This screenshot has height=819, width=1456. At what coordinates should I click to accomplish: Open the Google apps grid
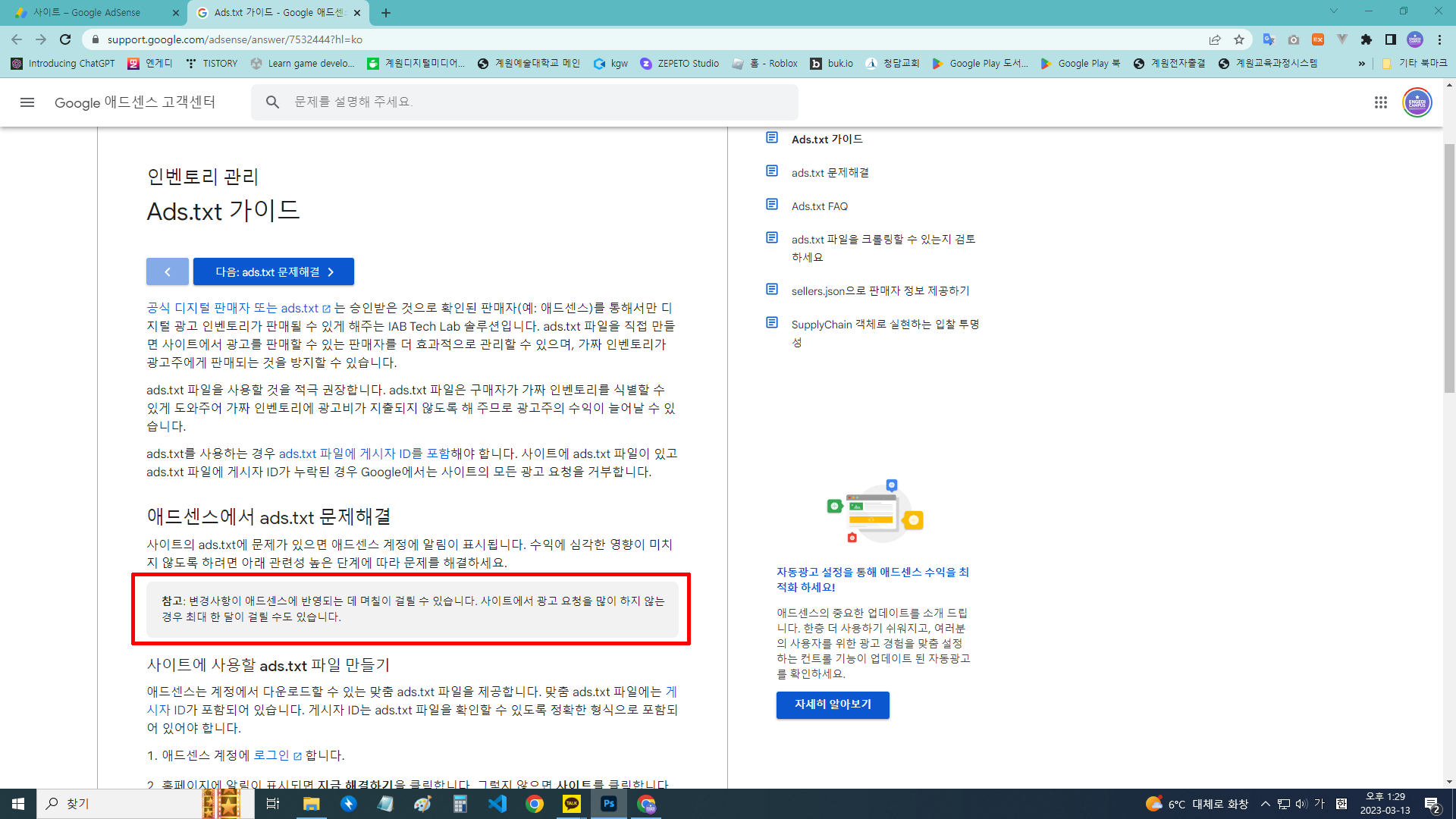[x=1380, y=102]
